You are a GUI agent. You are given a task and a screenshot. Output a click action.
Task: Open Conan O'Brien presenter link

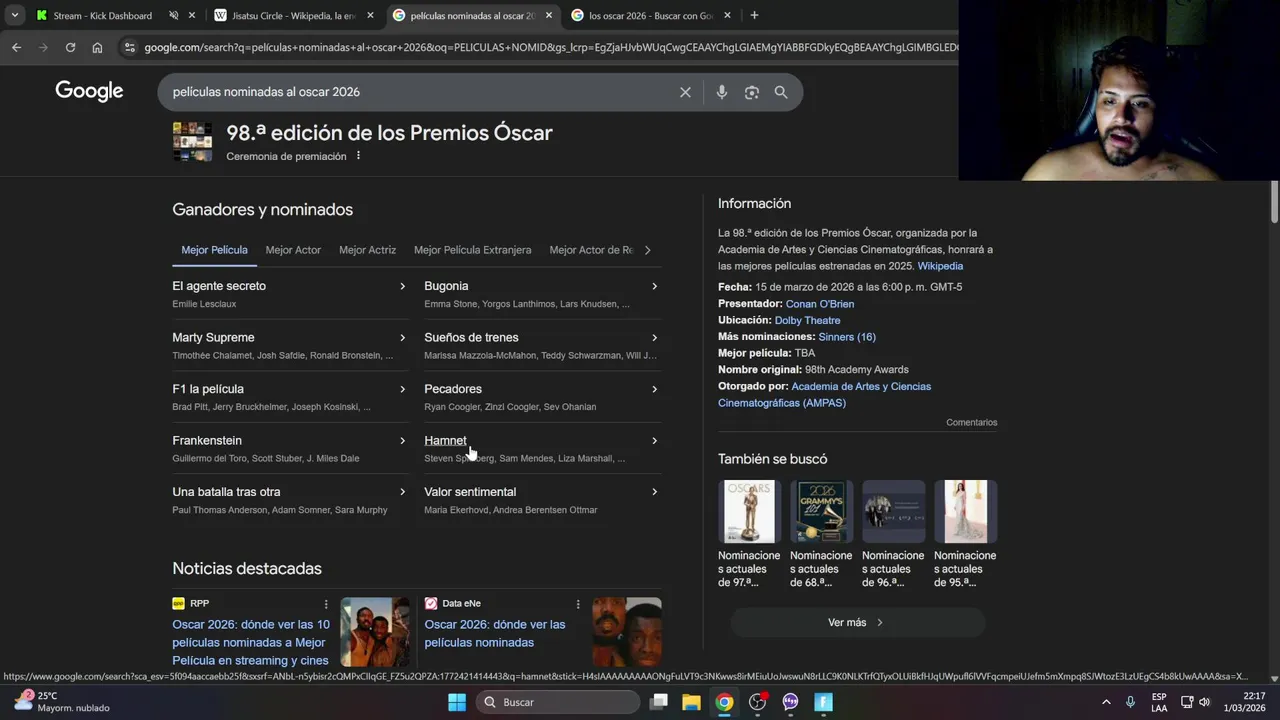[x=820, y=304]
